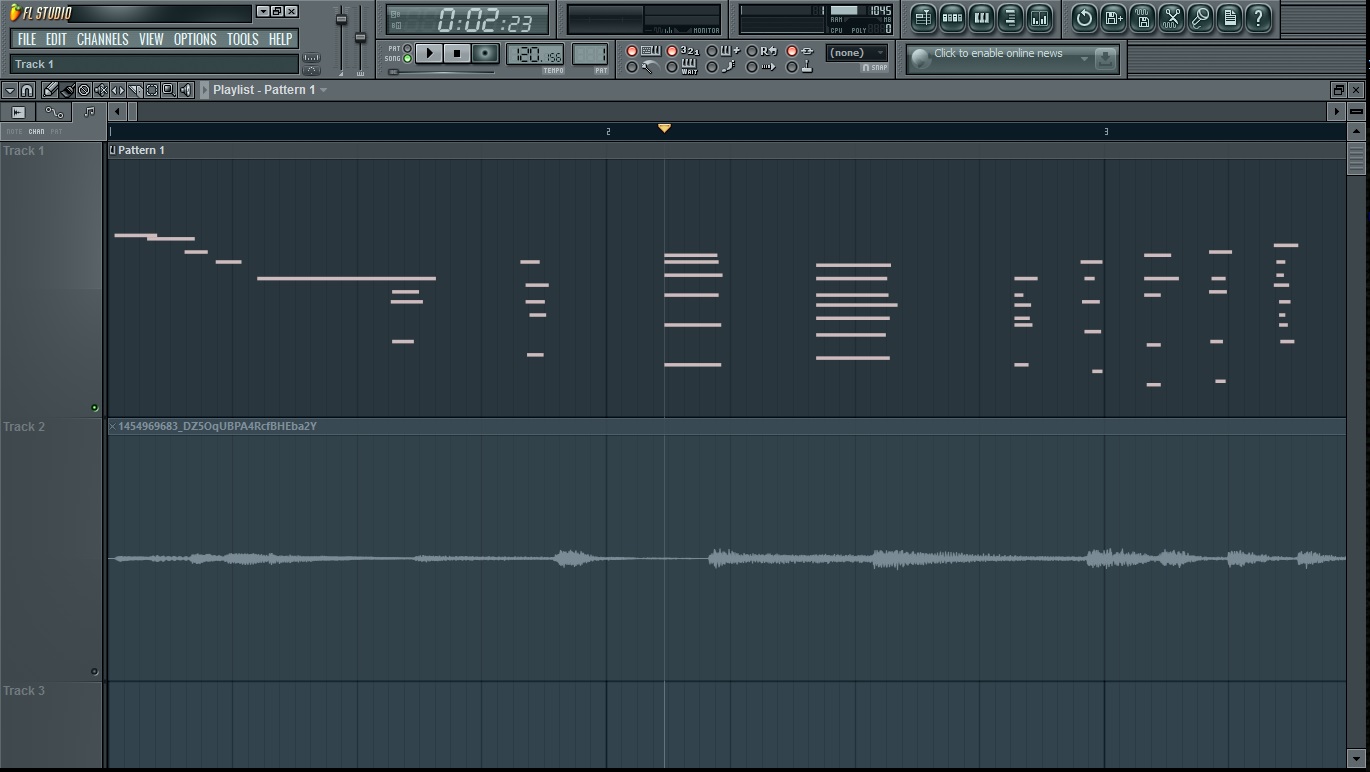Open the CHANNELS menu
This screenshot has width=1370, height=772.
(x=103, y=39)
